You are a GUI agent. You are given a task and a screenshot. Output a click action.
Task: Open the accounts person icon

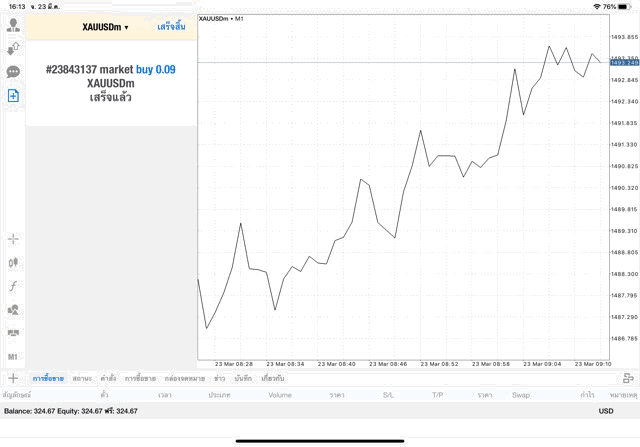pos(14,24)
